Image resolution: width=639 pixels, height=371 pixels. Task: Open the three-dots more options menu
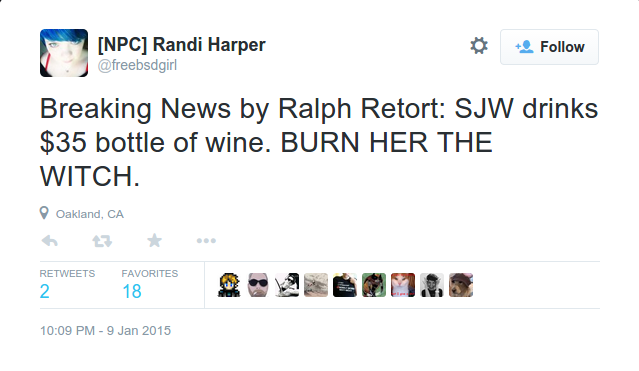point(206,241)
